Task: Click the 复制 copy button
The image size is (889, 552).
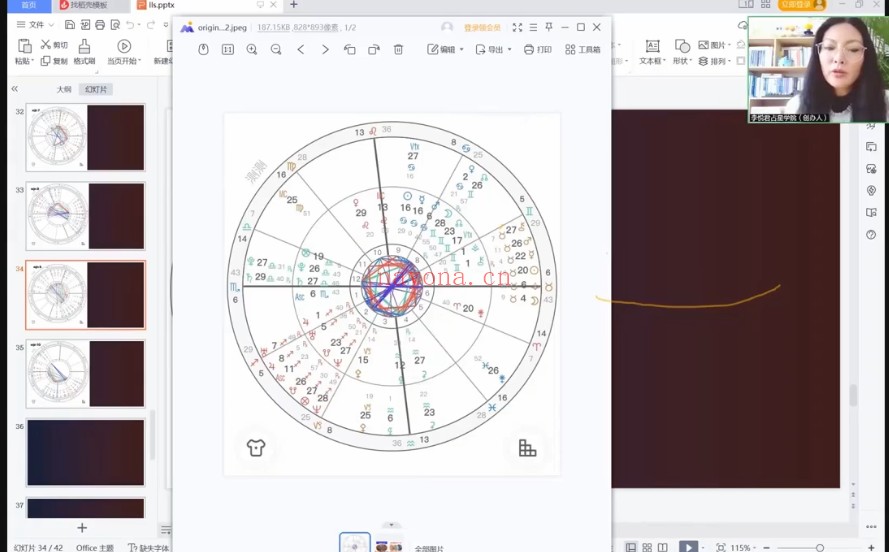Action: pos(54,61)
